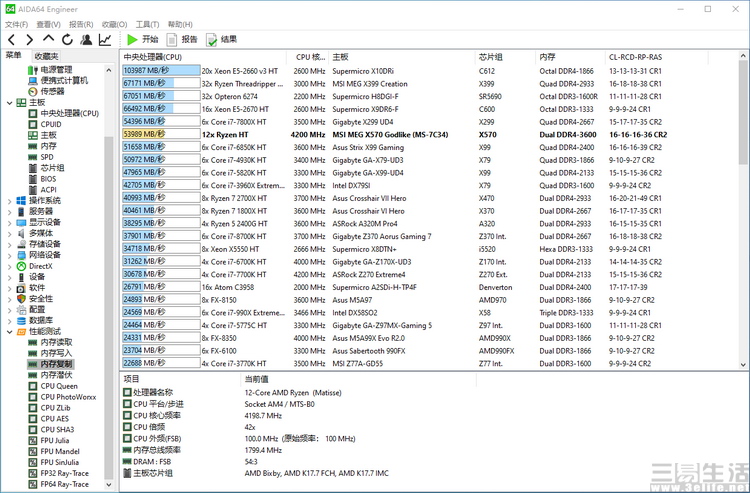Sort by the 中央处理器(CPU) column header
Viewport: 750px width, 493px height.
coord(203,57)
